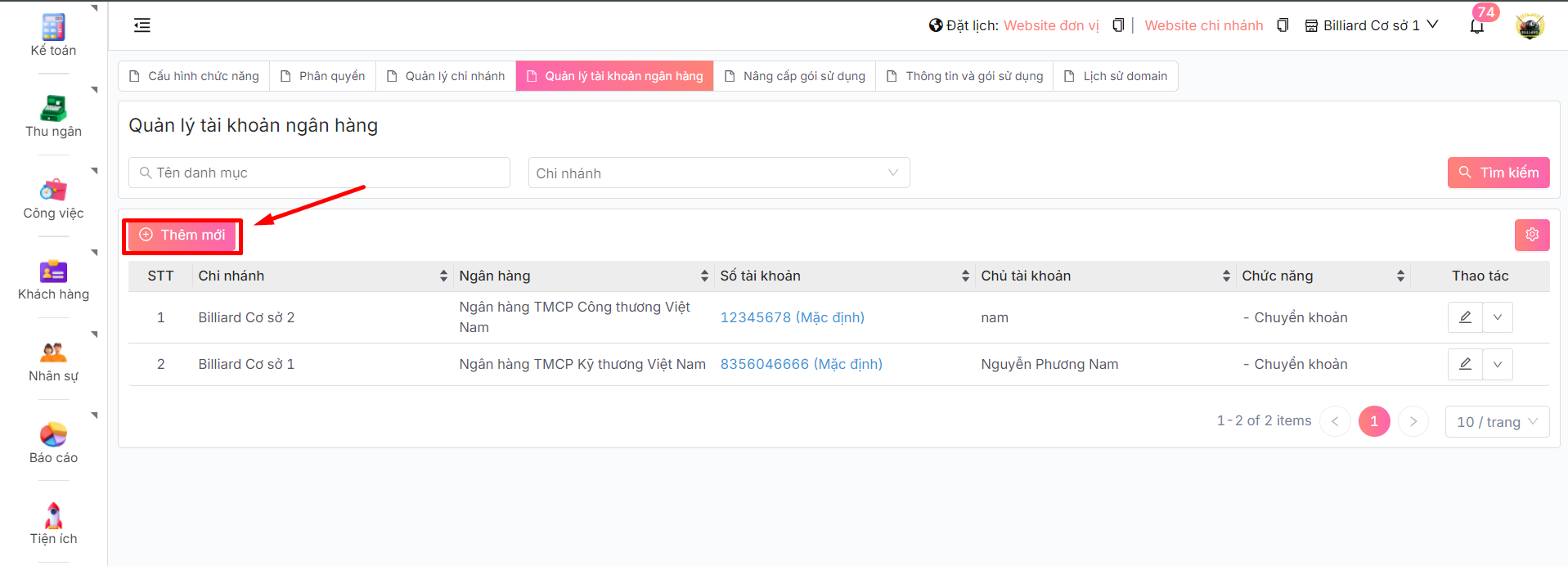Edit the Billiard Cơ sở 2 bank account

point(1465,317)
